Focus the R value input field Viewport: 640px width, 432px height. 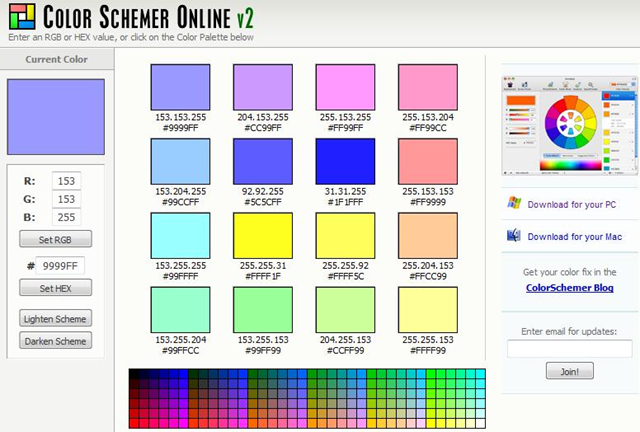coord(66,181)
